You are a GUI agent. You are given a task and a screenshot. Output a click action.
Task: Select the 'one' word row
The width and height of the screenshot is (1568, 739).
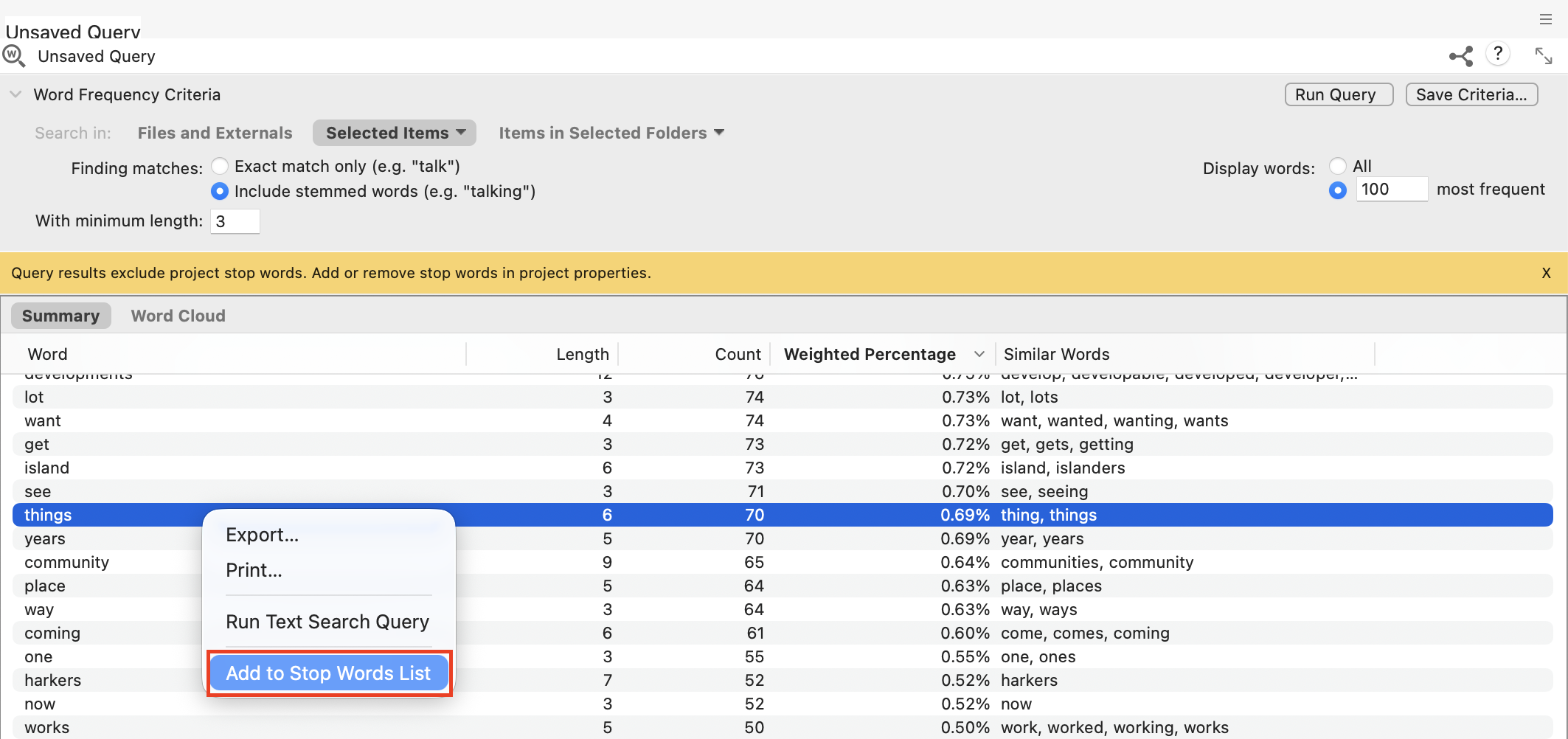click(783, 656)
